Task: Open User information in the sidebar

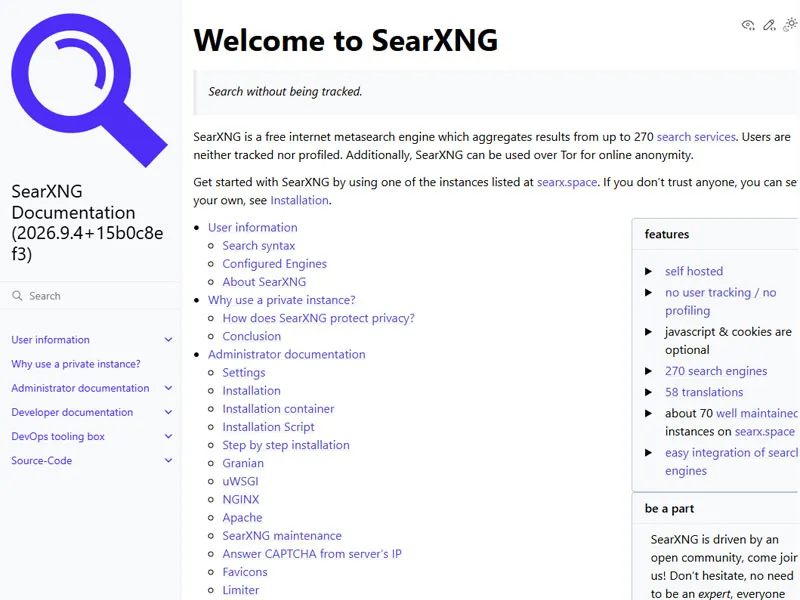Action: (51, 340)
